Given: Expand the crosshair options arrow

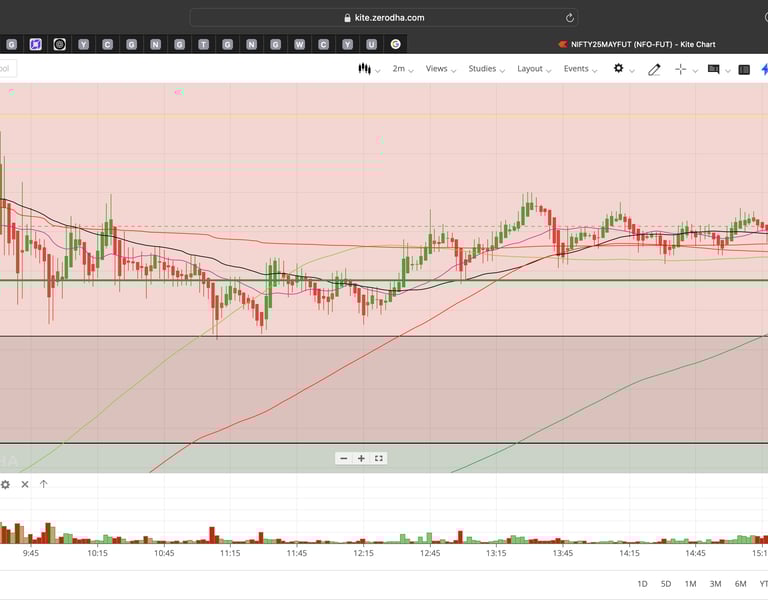Looking at the screenshot, I should click(x=695, y=71).
